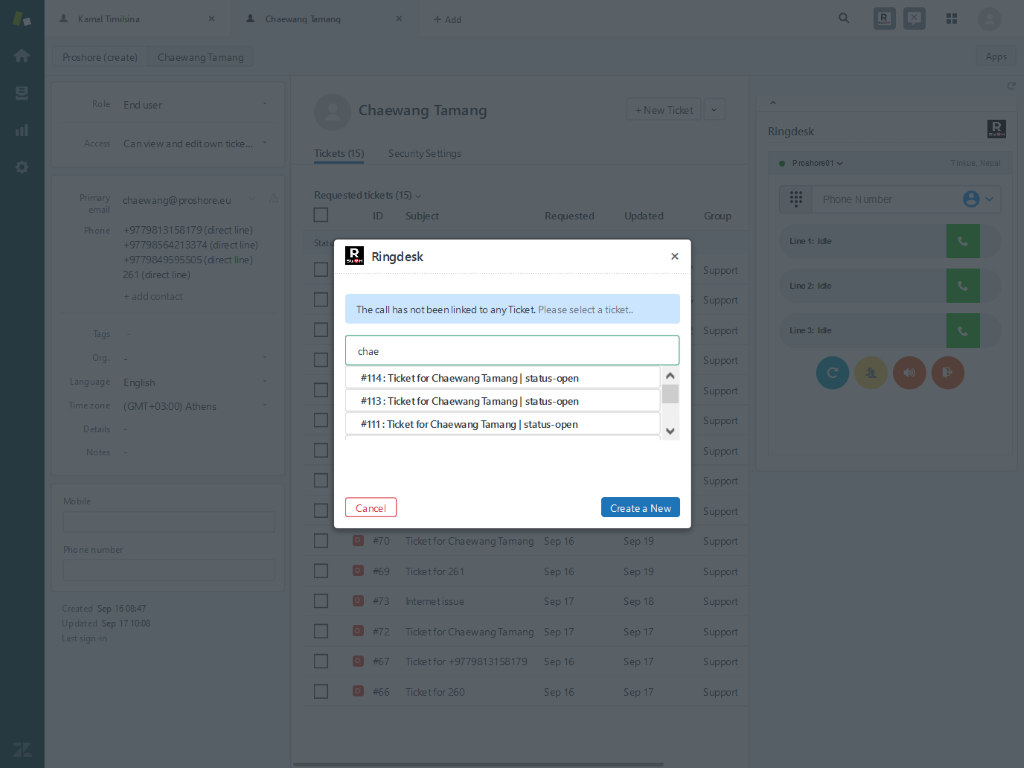Expand the Language dropdown set to English

194,382
